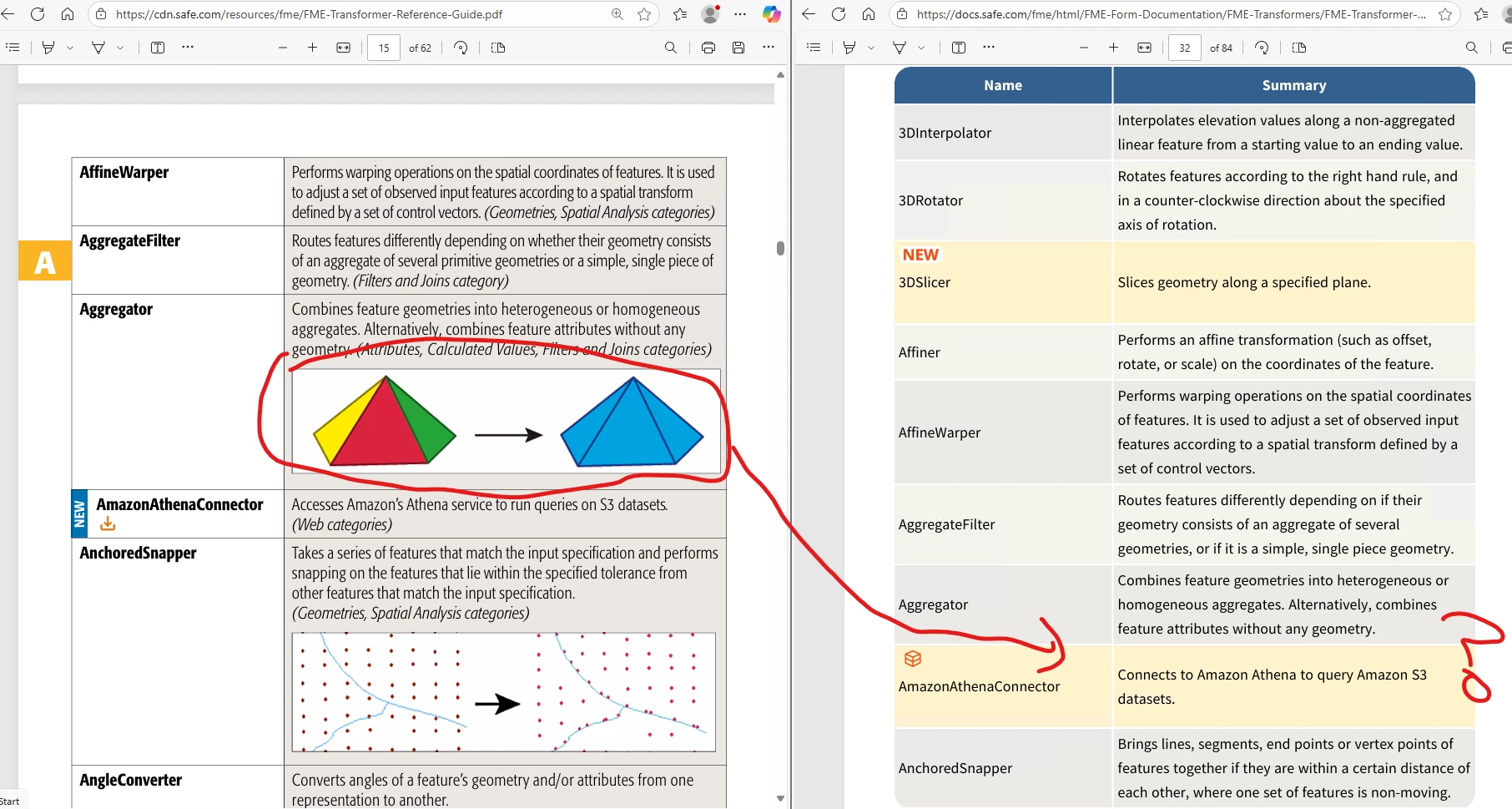Choose add text tool in left PDF
The height and width of the screenshot is (809, 1512).
pyautogui.click(x=158, y=48)
